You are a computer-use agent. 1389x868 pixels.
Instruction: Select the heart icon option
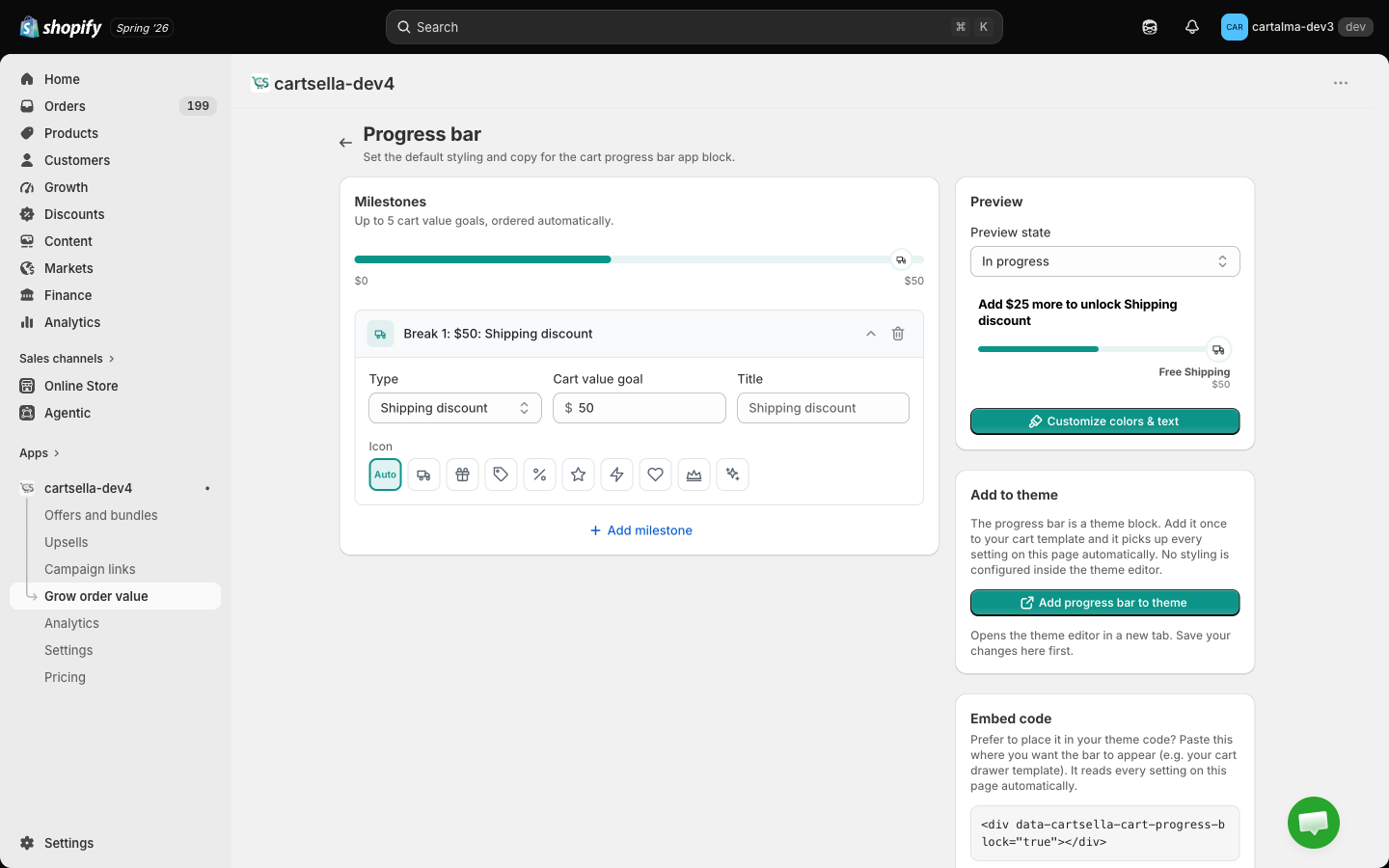(655, 475)
